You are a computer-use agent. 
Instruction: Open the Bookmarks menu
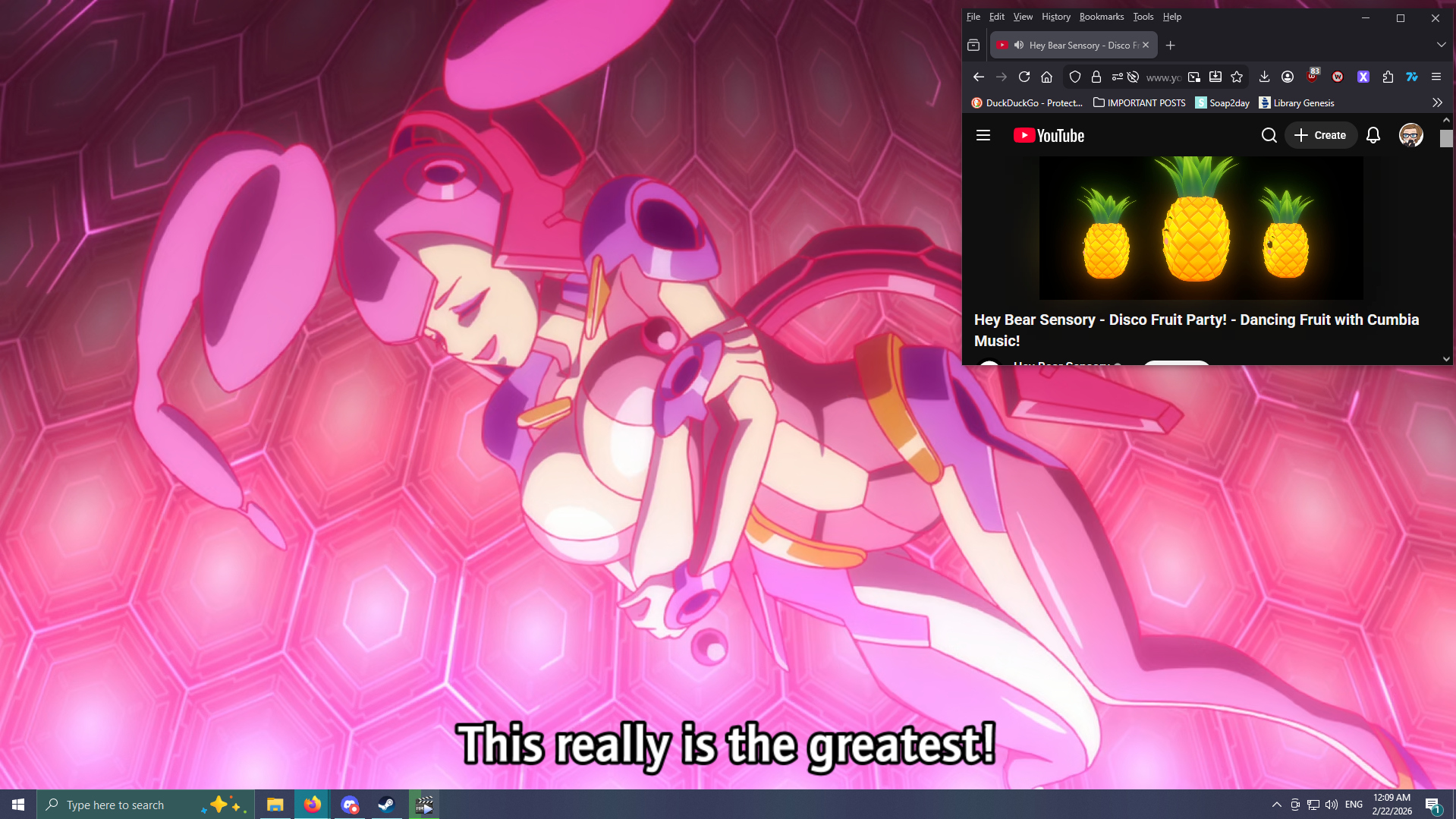pyautogui.click(x=1101, y=17)
